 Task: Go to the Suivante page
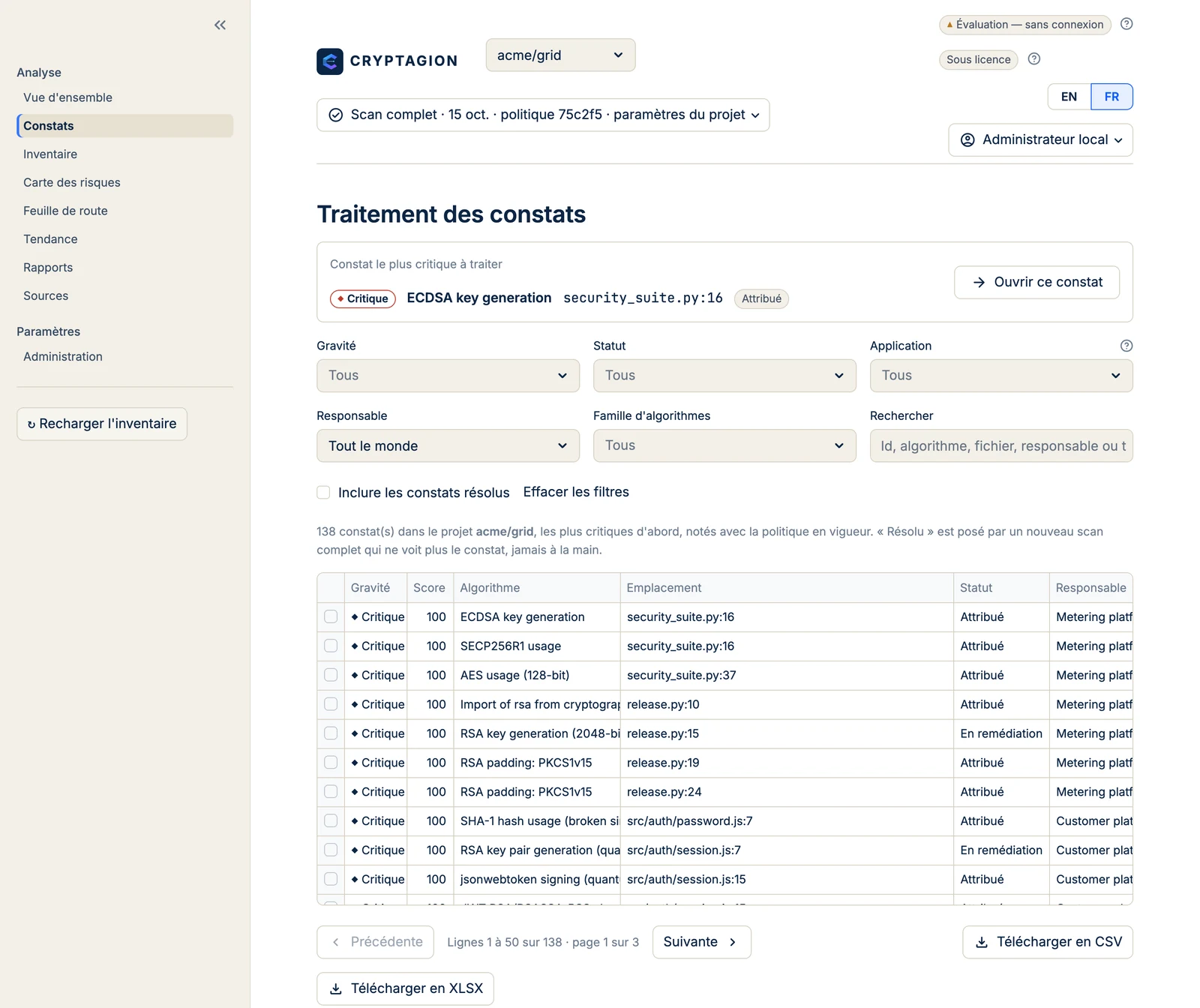[x=701, y=942]
